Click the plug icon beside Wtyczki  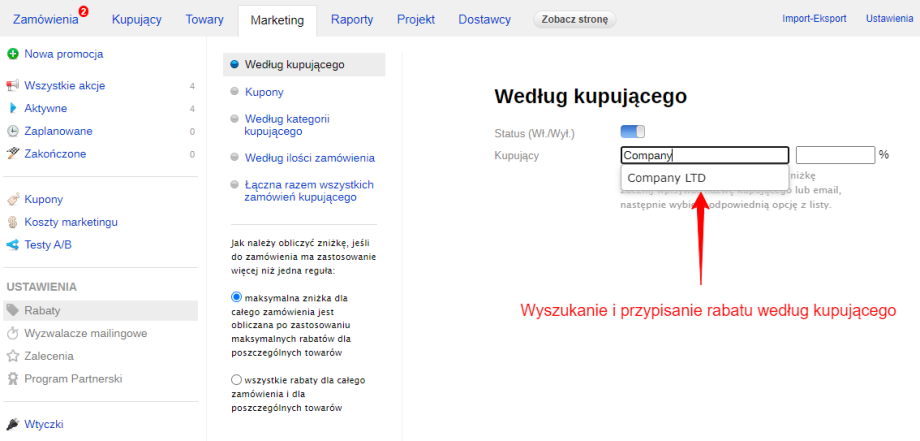click(13, 424)
